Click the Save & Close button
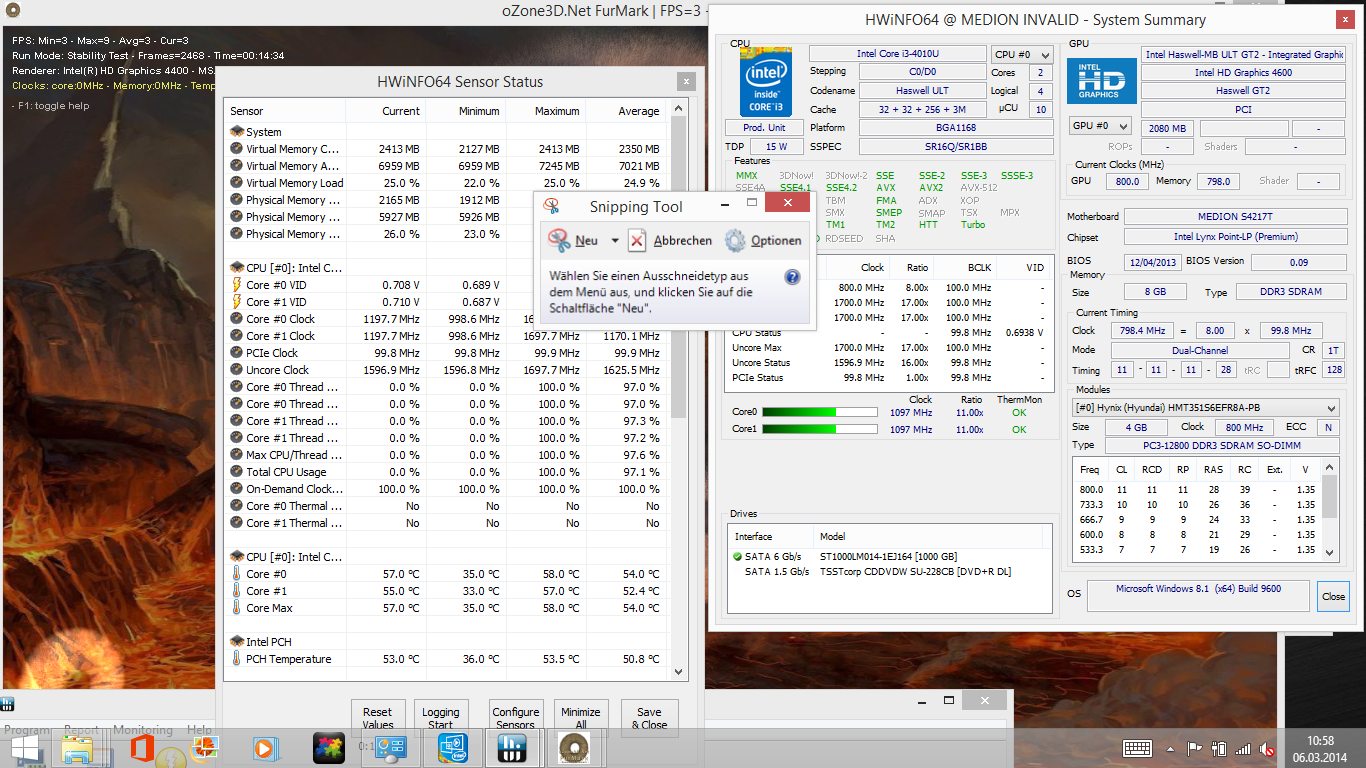This screenshot has width=1366, height=768. pos(649,717)
